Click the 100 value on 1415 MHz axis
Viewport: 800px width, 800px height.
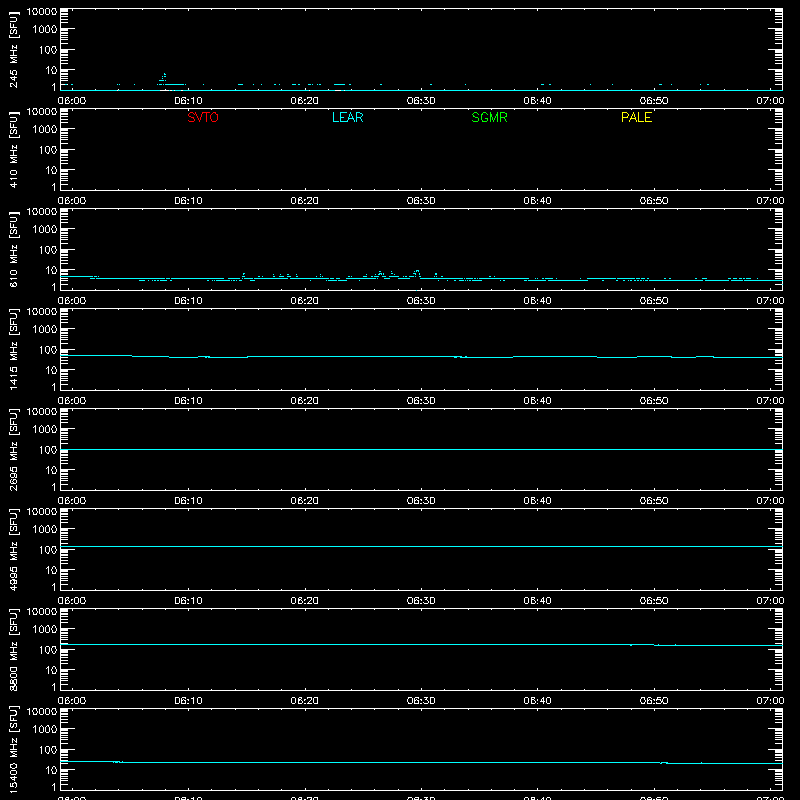tap(48, 350)
